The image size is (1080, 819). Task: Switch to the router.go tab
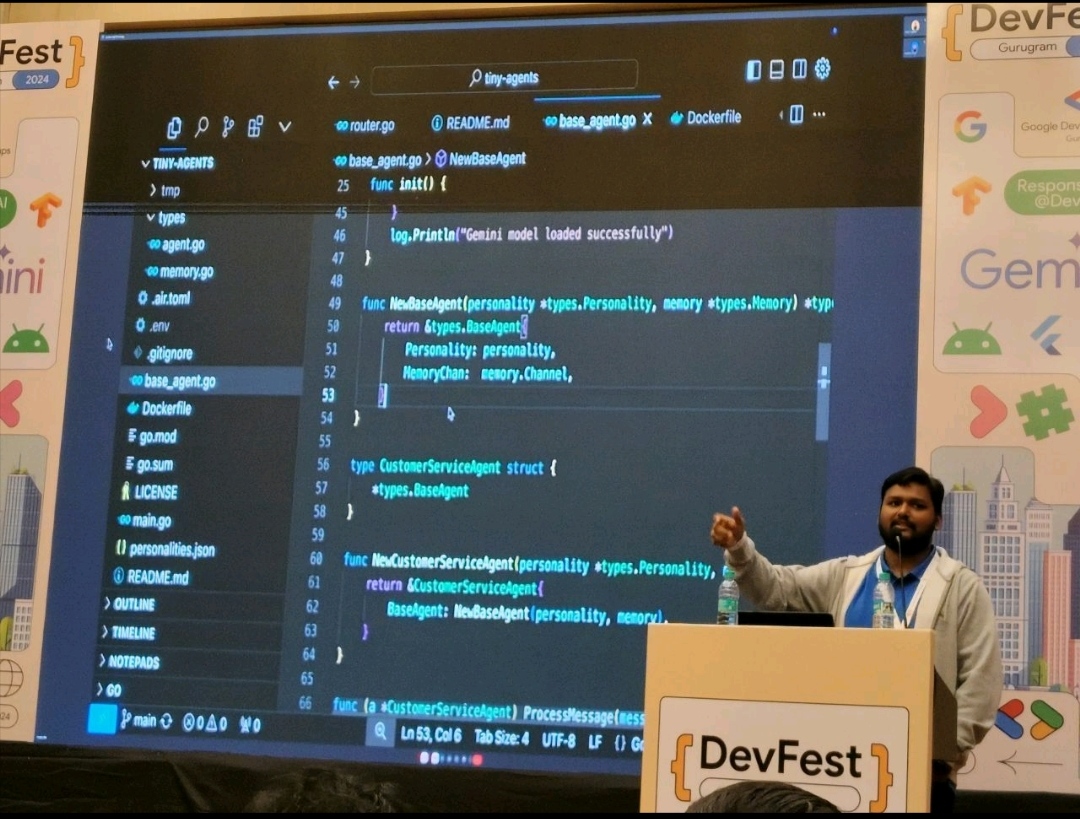(x=366, y=125)
